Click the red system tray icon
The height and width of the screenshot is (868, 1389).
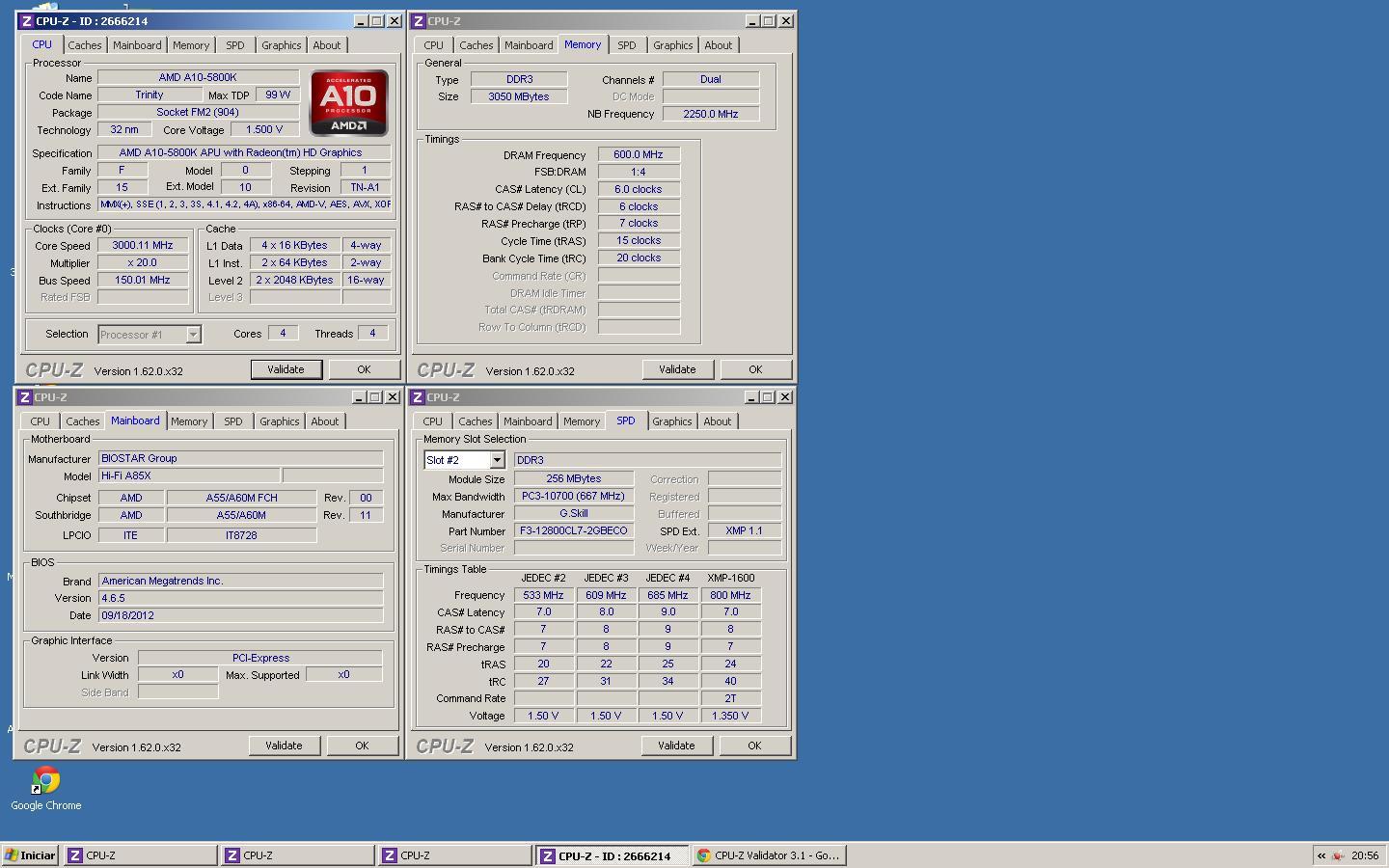[x=1338, y=855]
